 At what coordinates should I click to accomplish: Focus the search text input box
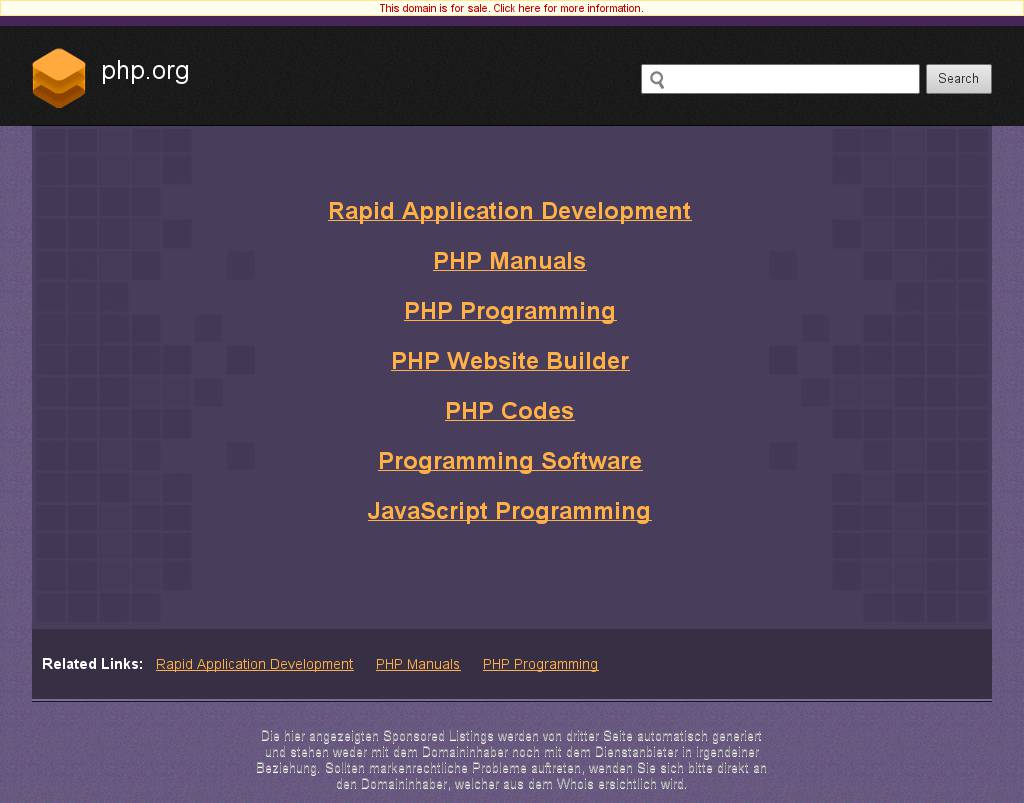[790, 79]
